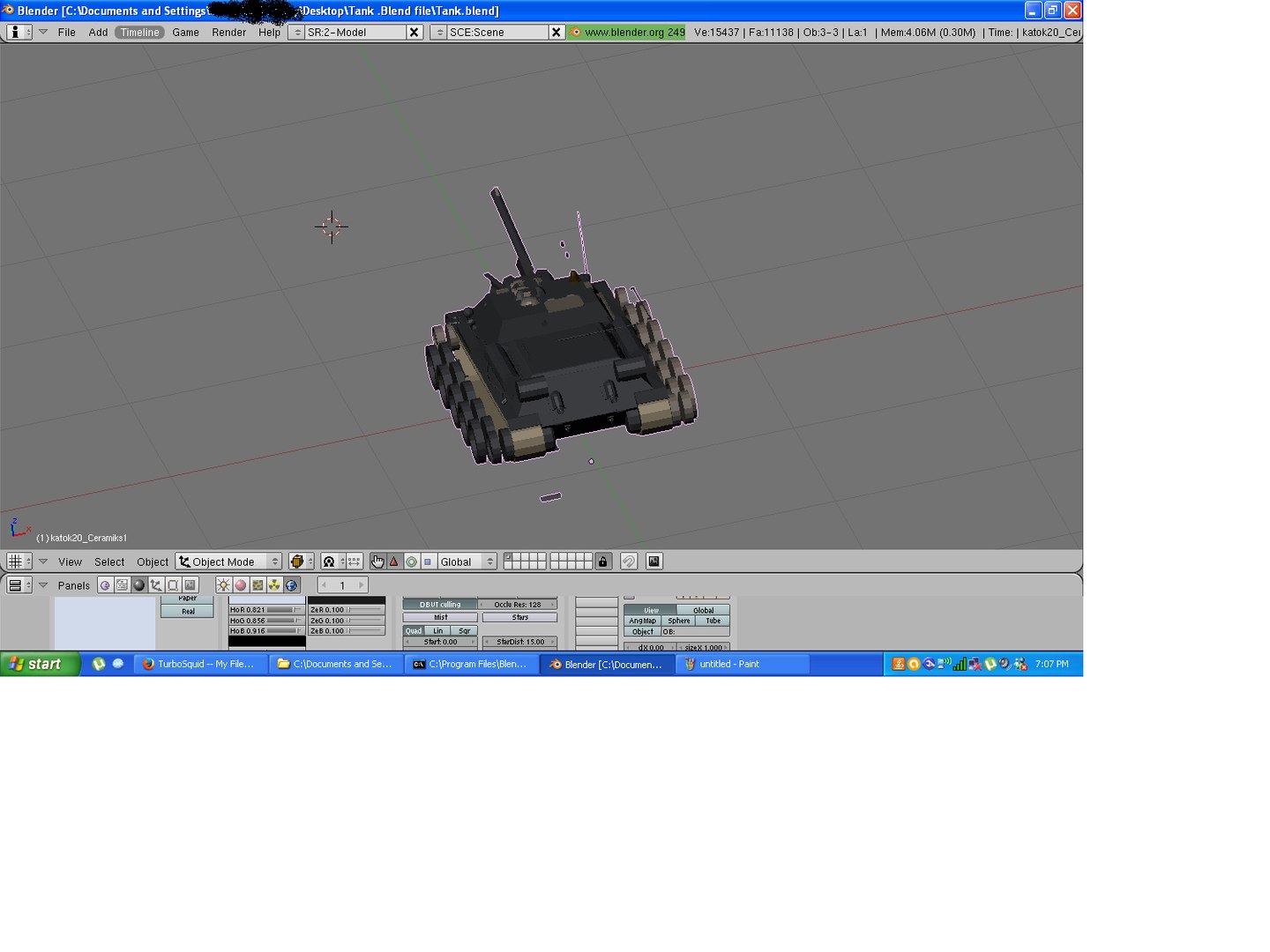Click the www.blender.org 249 link

point(627,32)
